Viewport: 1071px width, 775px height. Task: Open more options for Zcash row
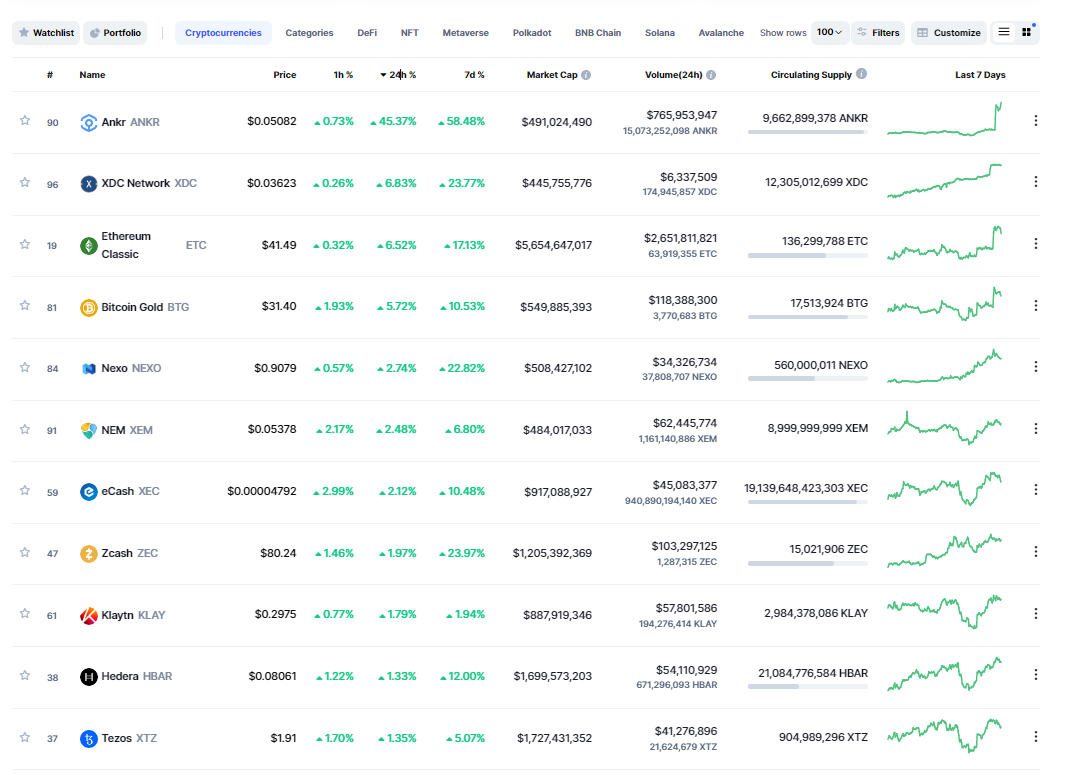coord(1035,552)
